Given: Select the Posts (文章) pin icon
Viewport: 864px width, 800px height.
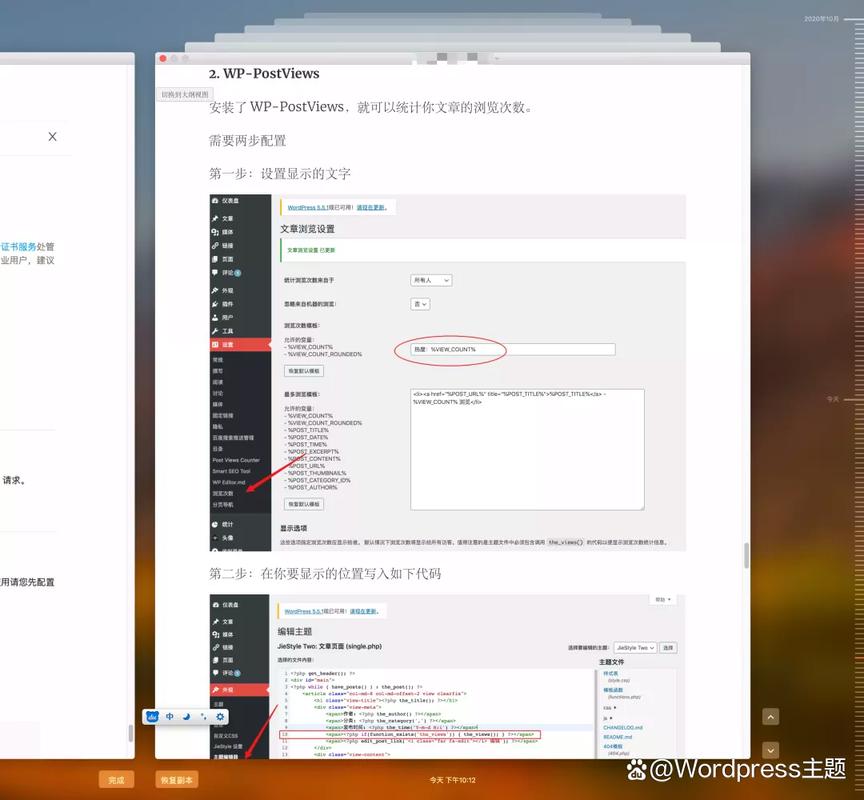Looking at the screenshot, I should coord(218,218).
